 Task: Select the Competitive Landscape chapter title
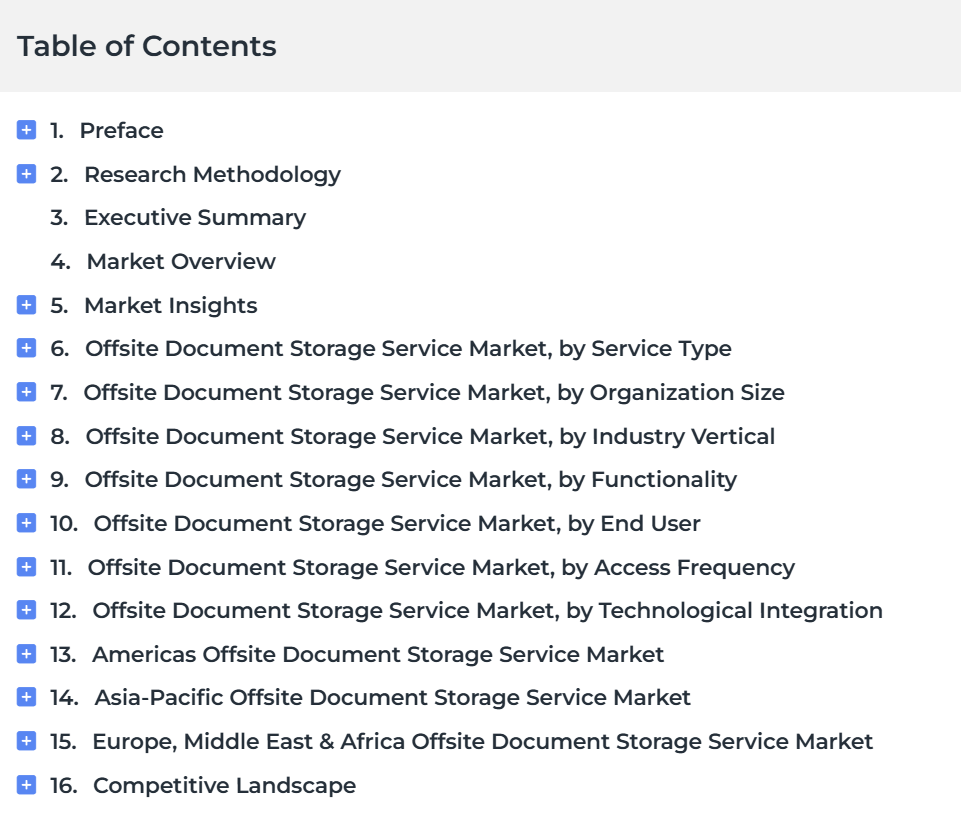[224, 786]
